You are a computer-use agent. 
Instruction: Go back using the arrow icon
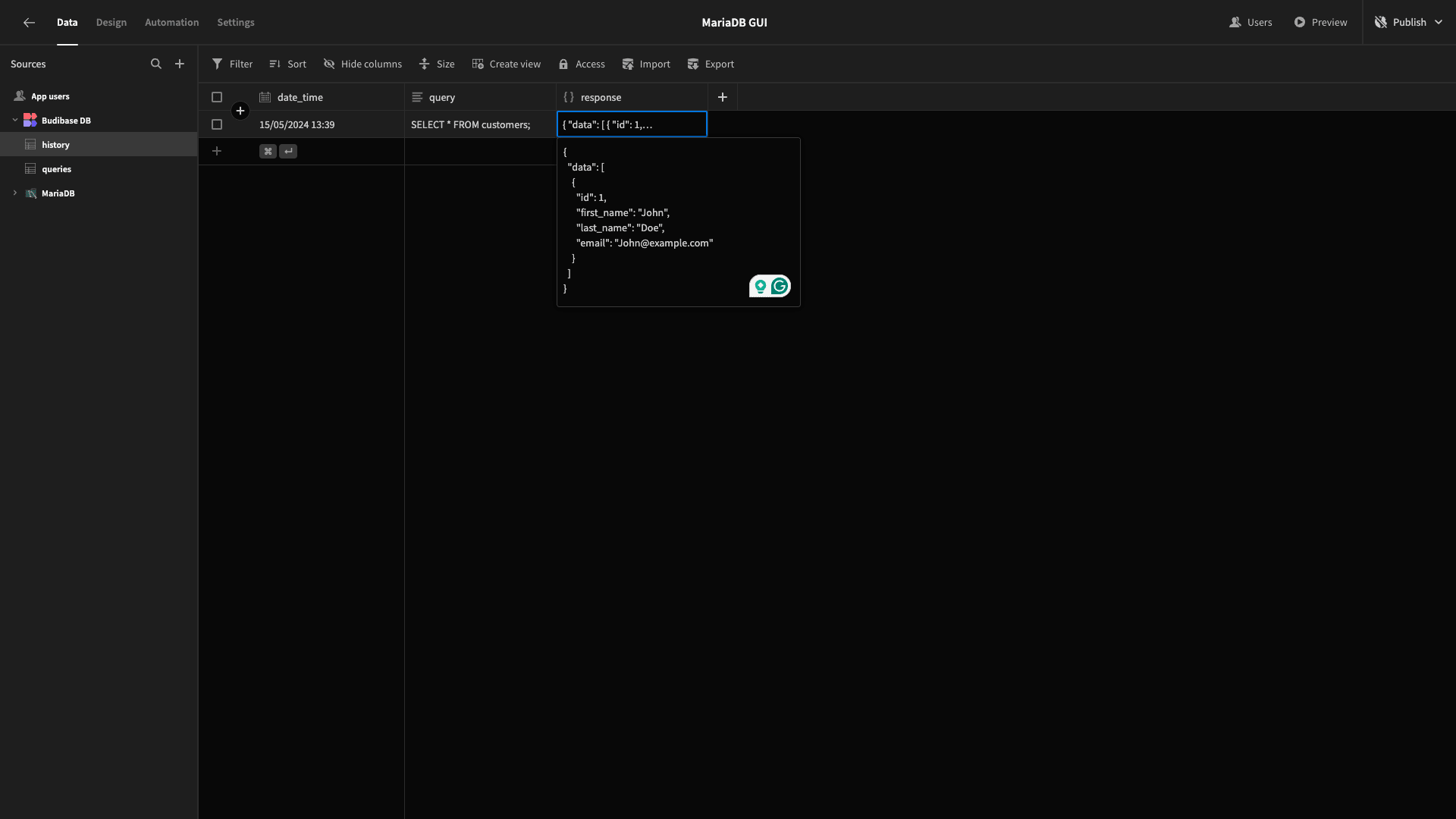coord(29,22)
